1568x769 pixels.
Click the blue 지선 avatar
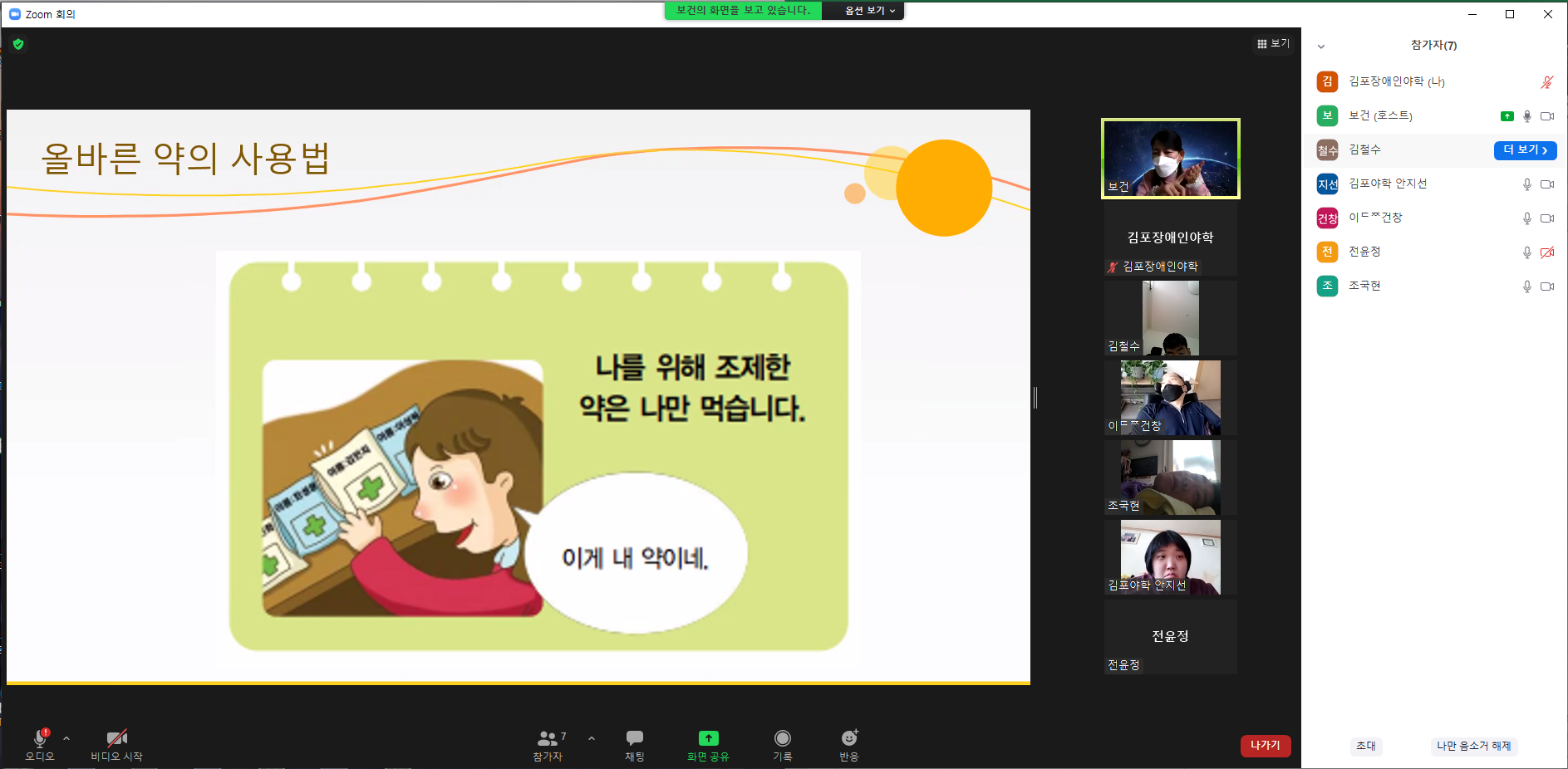pyautogui.click(x=1328, y=184)
